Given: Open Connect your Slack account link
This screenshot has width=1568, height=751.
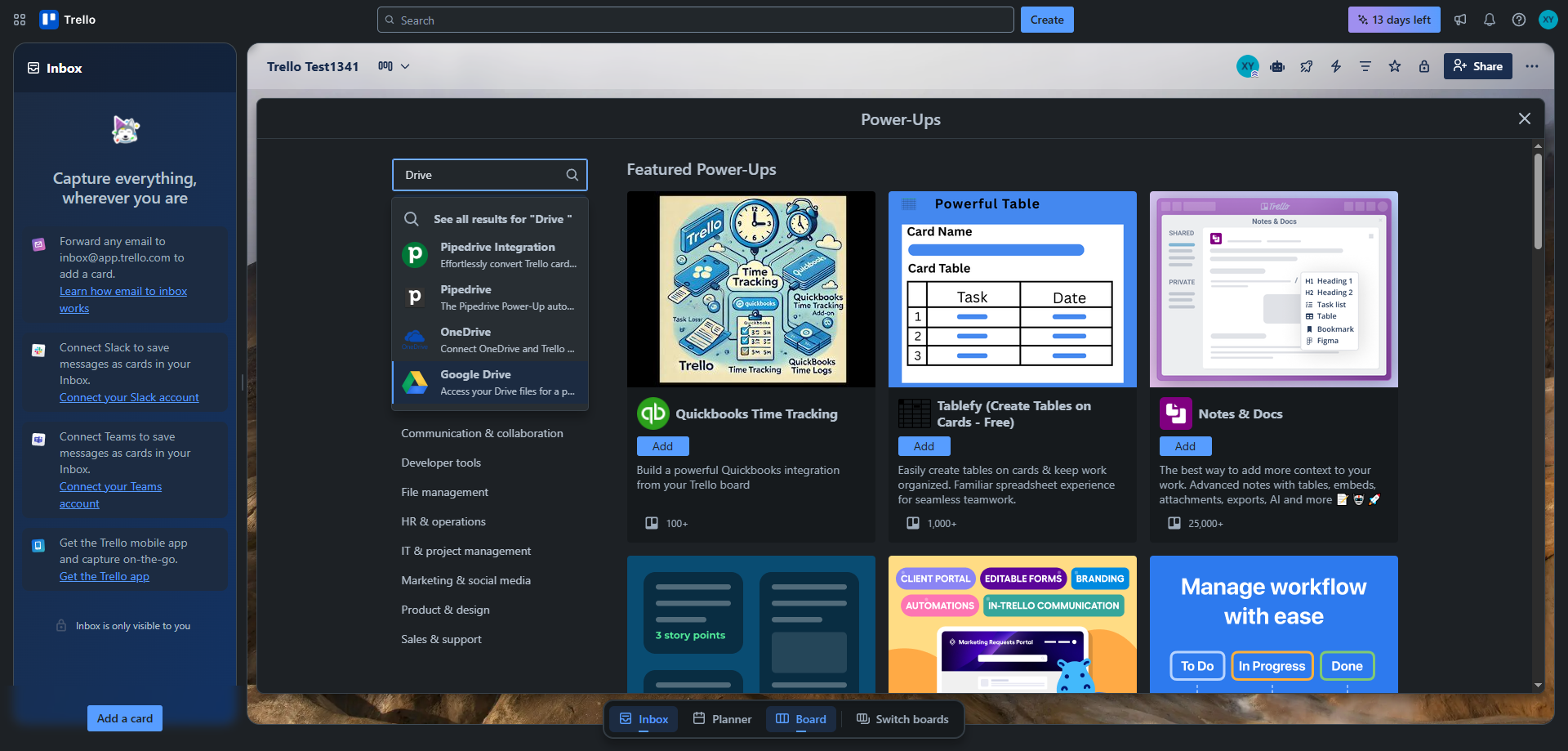Looking at the screenshot, I should [x=129, y=397].
